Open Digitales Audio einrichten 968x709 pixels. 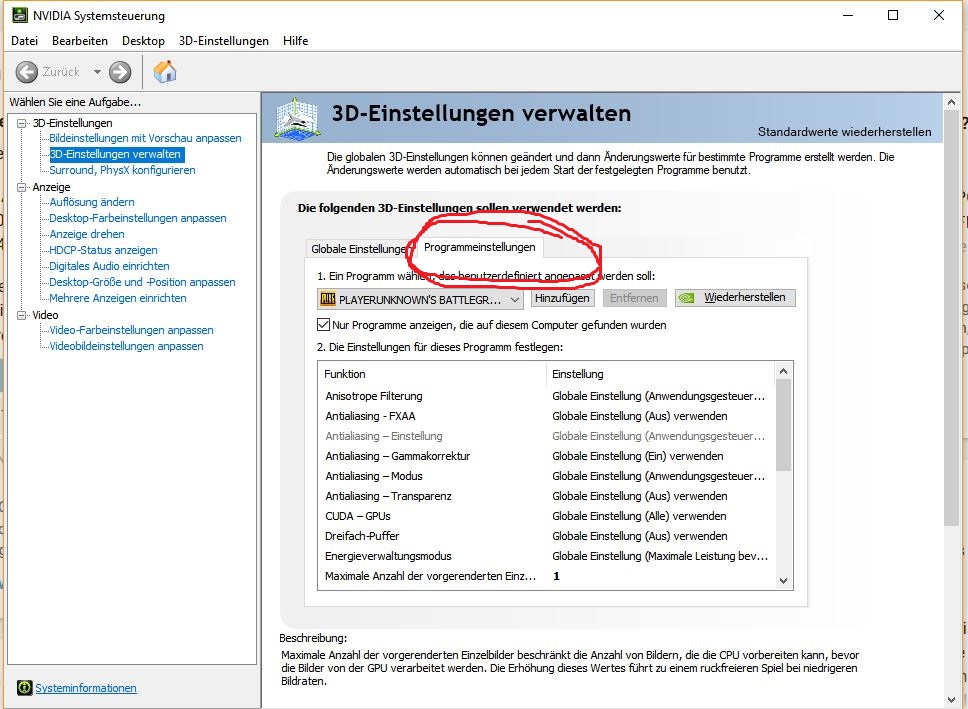click(x=109, y=266)
